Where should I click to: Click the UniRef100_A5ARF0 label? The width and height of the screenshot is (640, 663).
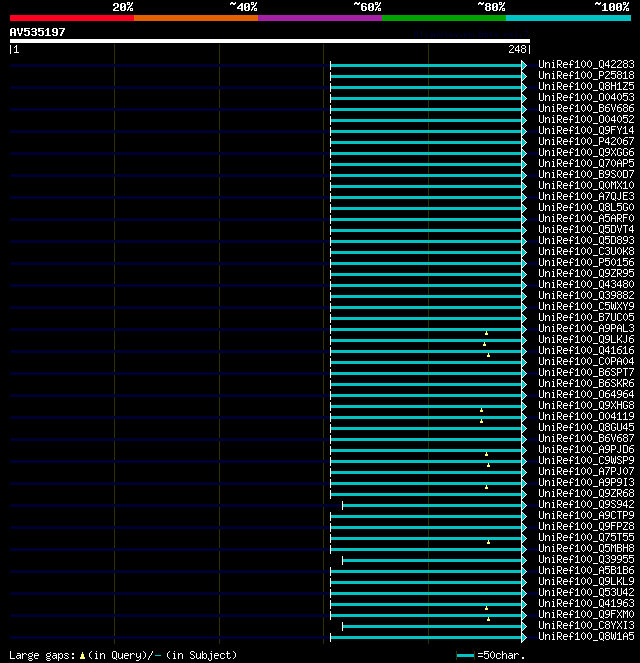[586, 218]
